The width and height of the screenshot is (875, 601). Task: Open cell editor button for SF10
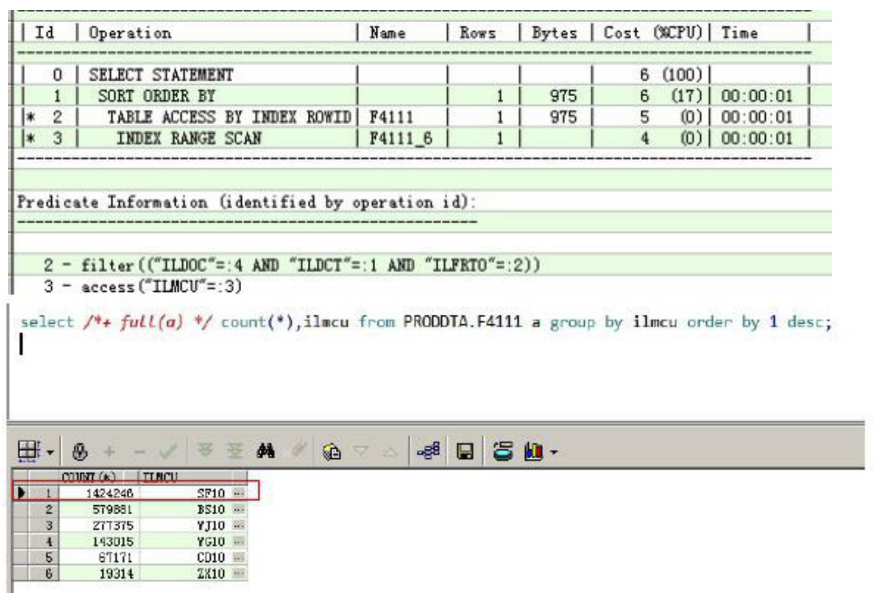[239, 493]
